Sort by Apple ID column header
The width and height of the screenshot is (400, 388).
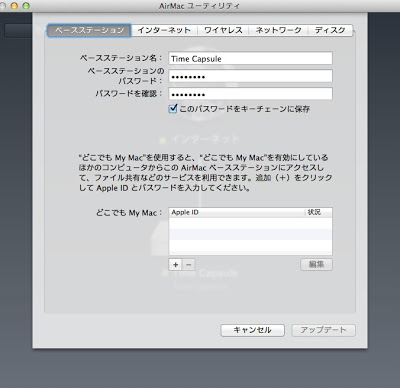tap(237, 212)
